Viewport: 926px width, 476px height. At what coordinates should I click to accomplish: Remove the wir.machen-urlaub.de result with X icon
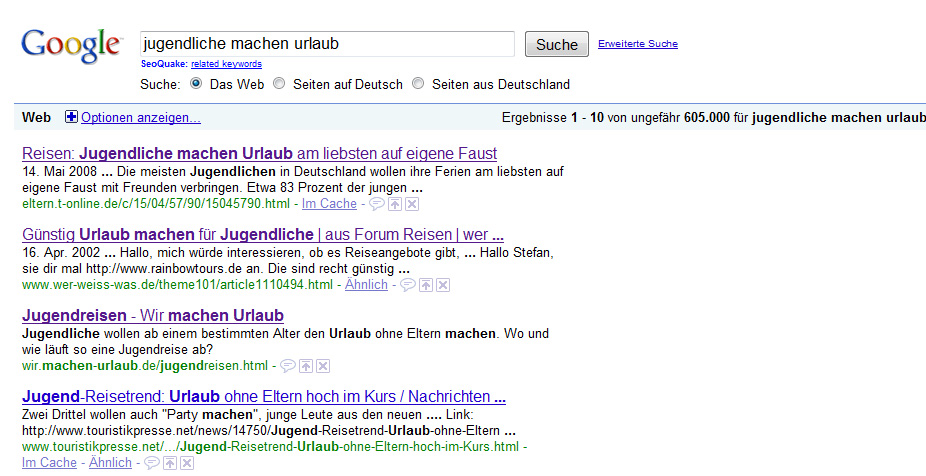click(323, 366)
